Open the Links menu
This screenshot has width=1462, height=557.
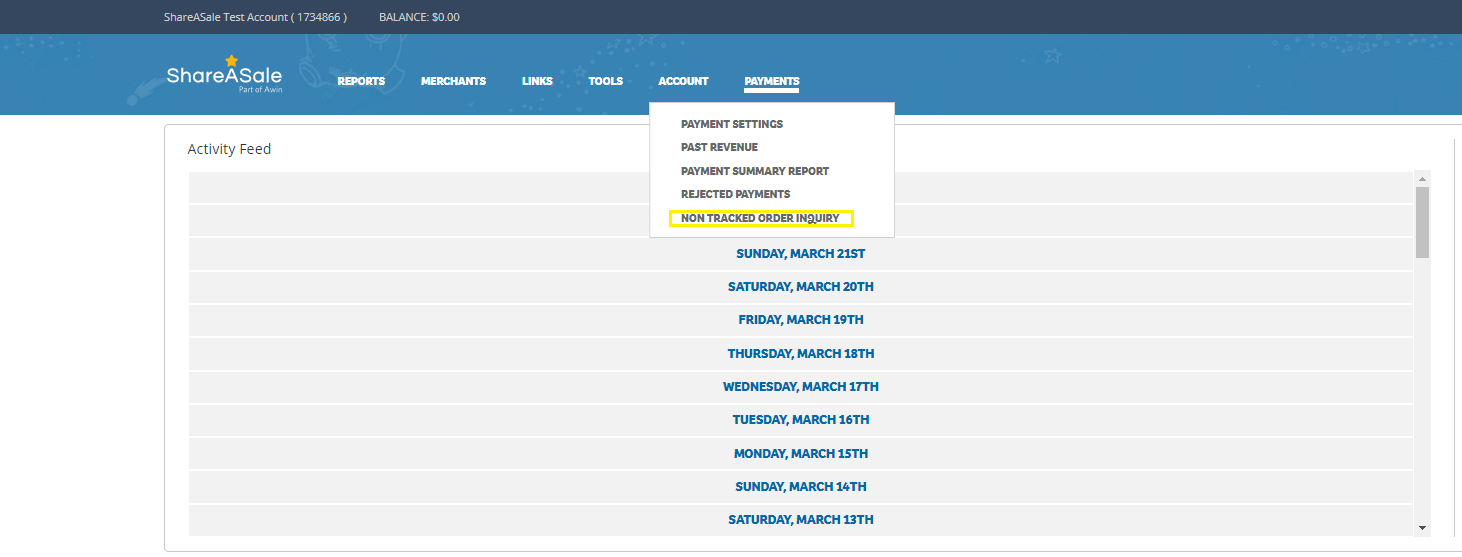pyautogui.click(x=537, y=82)
